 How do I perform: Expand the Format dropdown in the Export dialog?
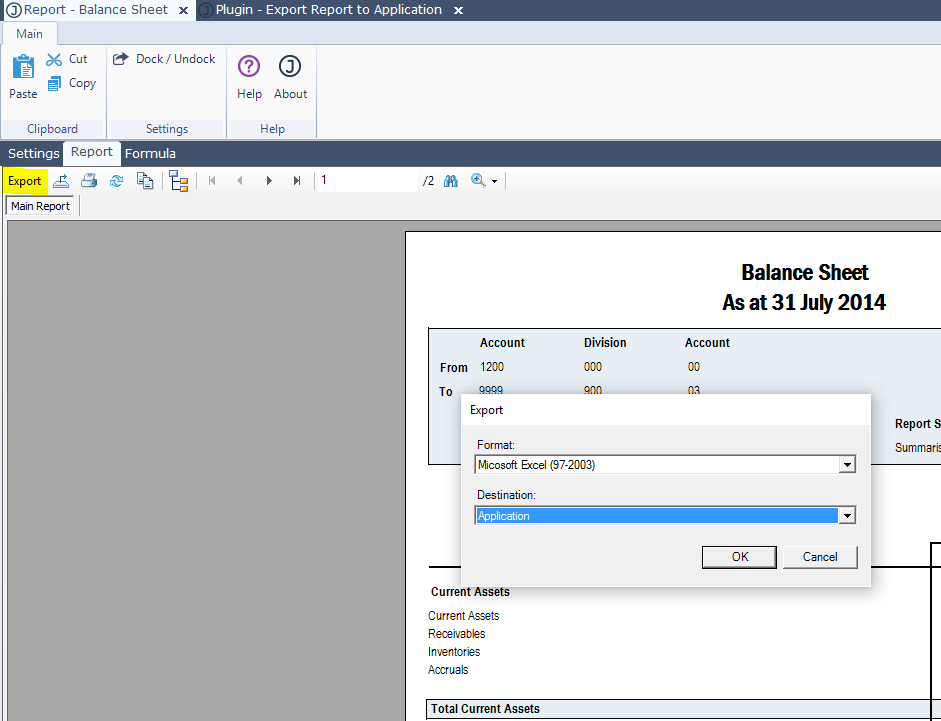(x=847, y=465)
